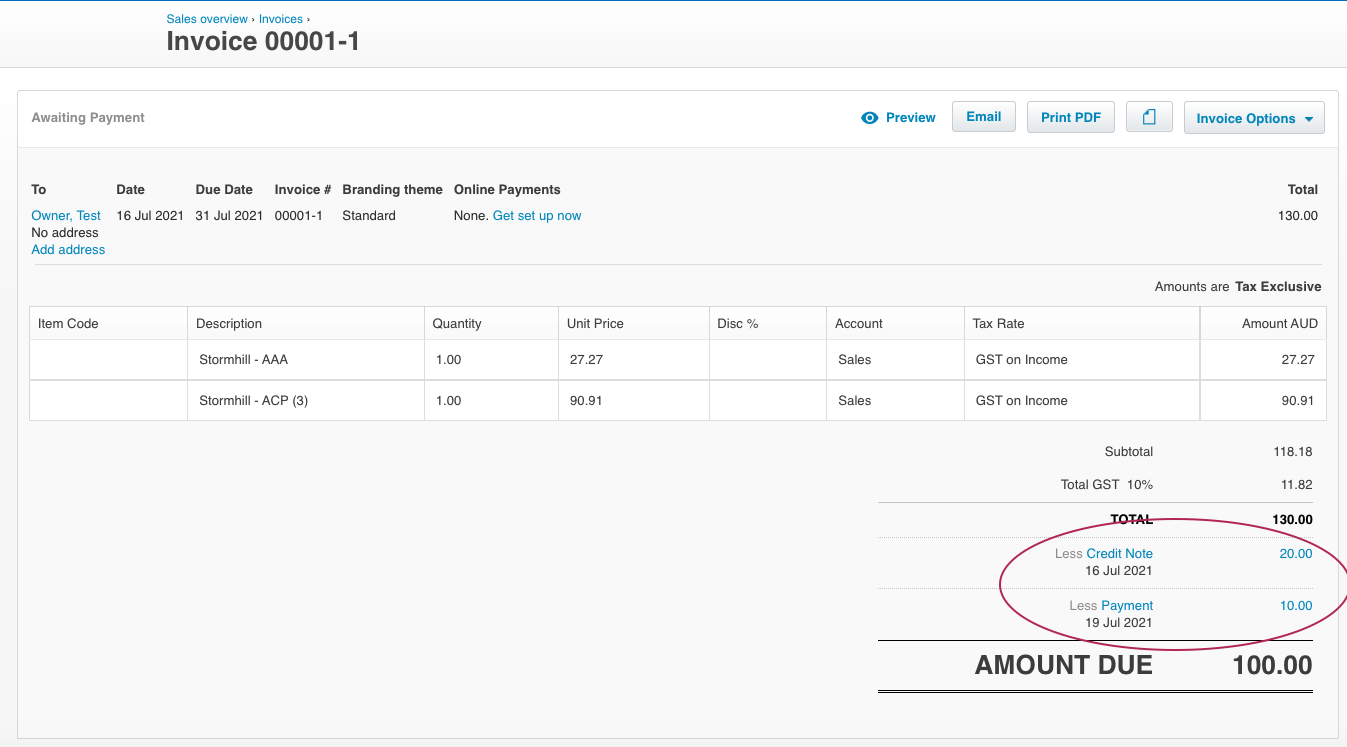
Task: Click the Email button
Action: [x=983, y=117]
